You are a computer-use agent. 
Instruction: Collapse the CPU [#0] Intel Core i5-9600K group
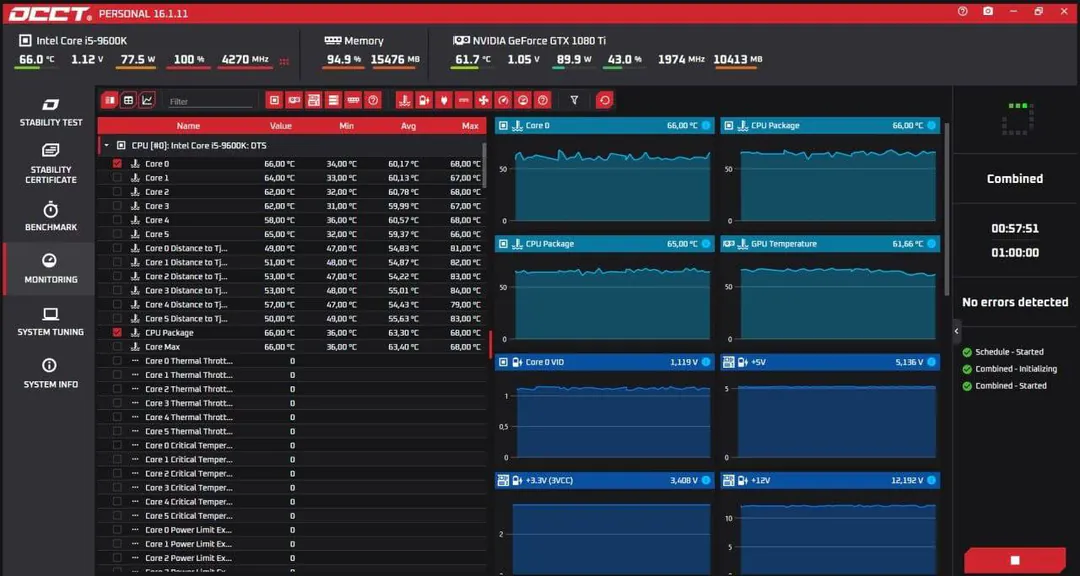106,145
